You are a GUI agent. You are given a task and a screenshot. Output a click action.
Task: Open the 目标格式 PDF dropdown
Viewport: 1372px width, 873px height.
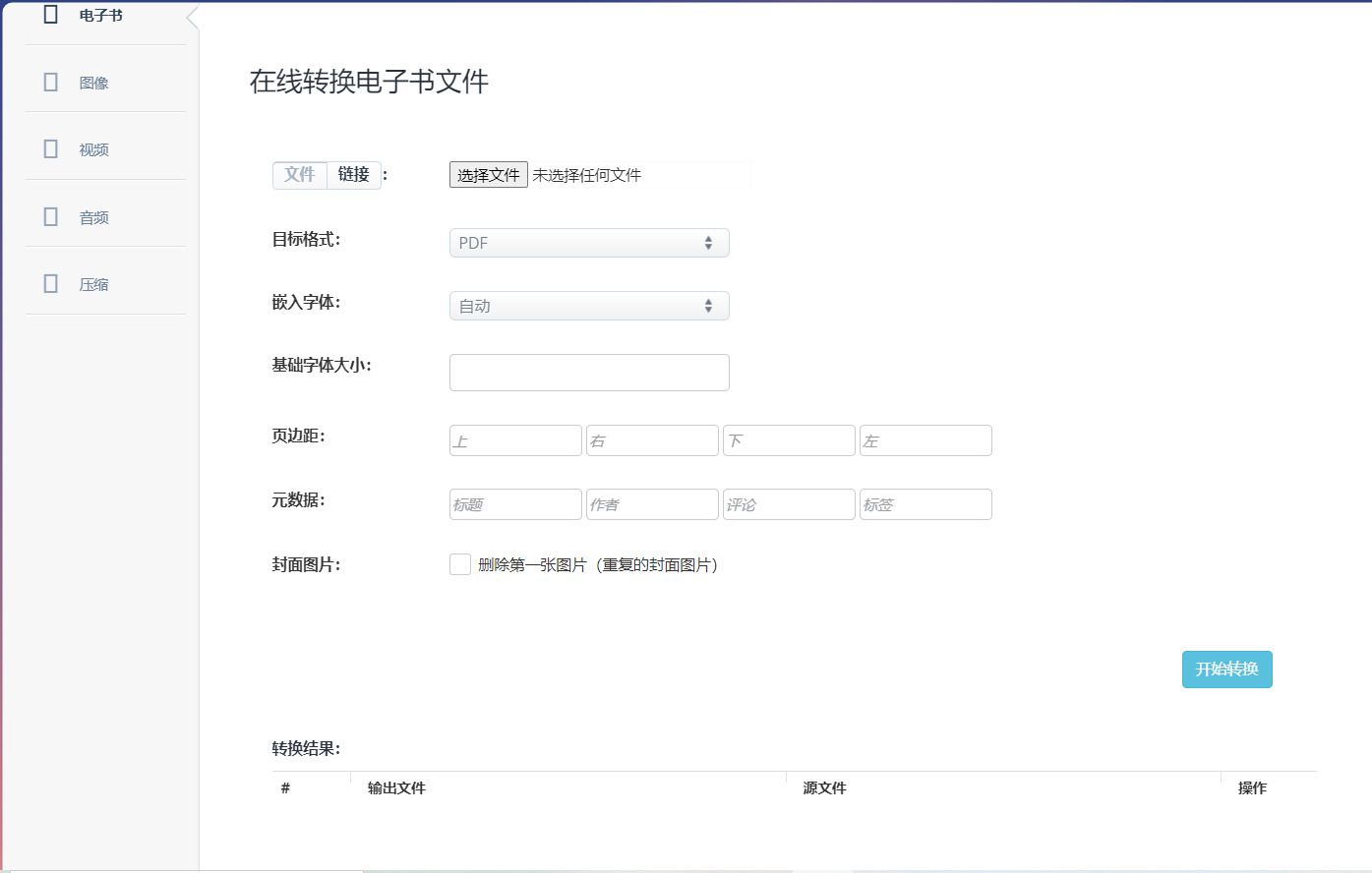[589, 243]
